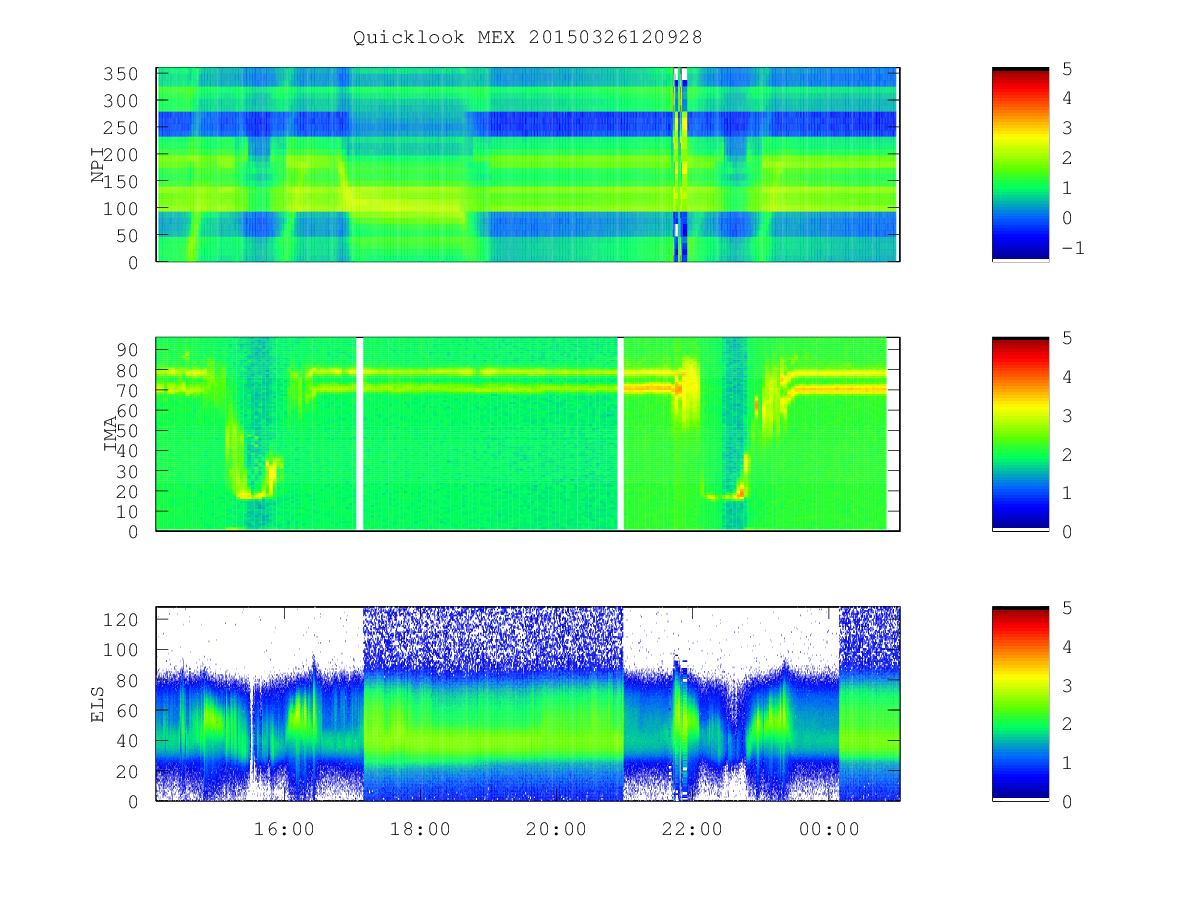Click the 20:00 time axis label
This screenshot has height=900, width=1200.
557,829
